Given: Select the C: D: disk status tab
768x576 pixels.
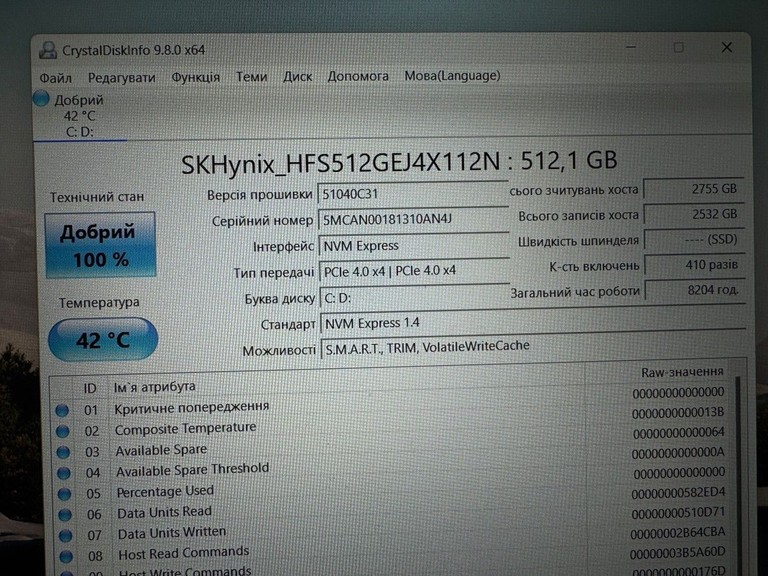Looking at the screenshot, I should pos(79,116).
